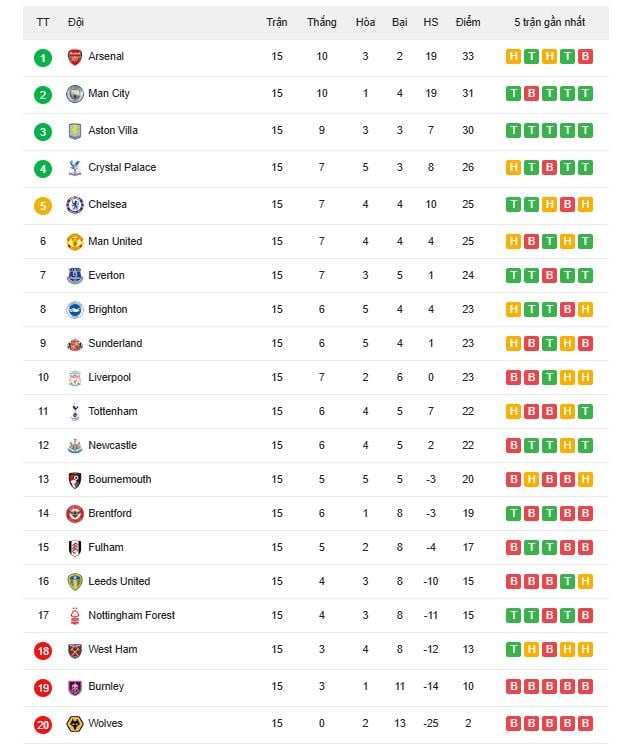
Task: Click Leeds United's last match result badge
Action: 585,582
